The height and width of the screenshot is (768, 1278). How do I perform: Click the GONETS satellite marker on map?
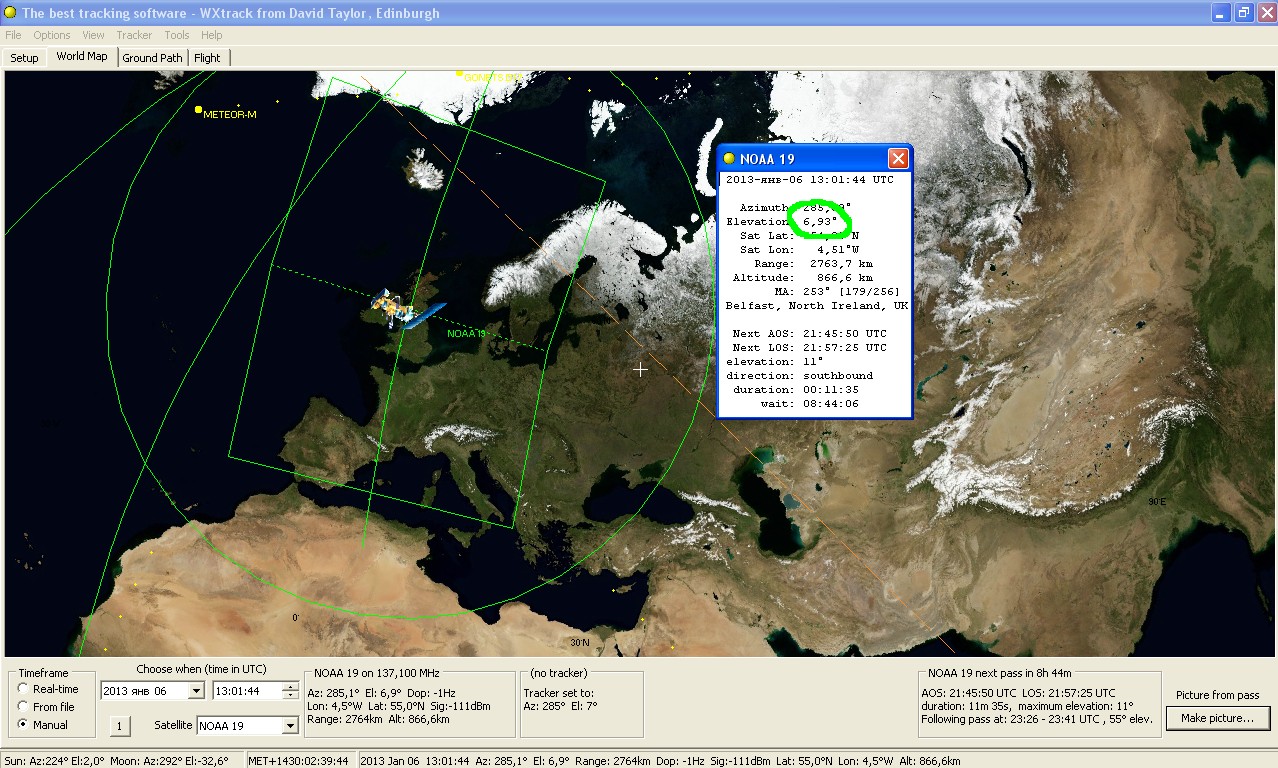pos(460,75)
